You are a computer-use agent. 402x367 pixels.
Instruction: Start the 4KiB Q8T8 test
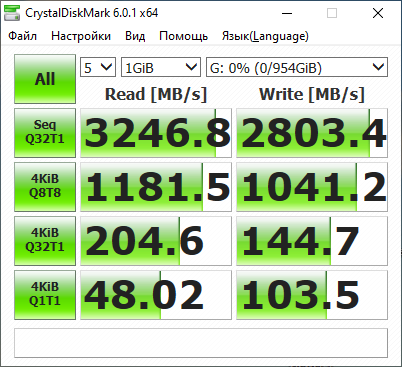[x=45, y=187]
